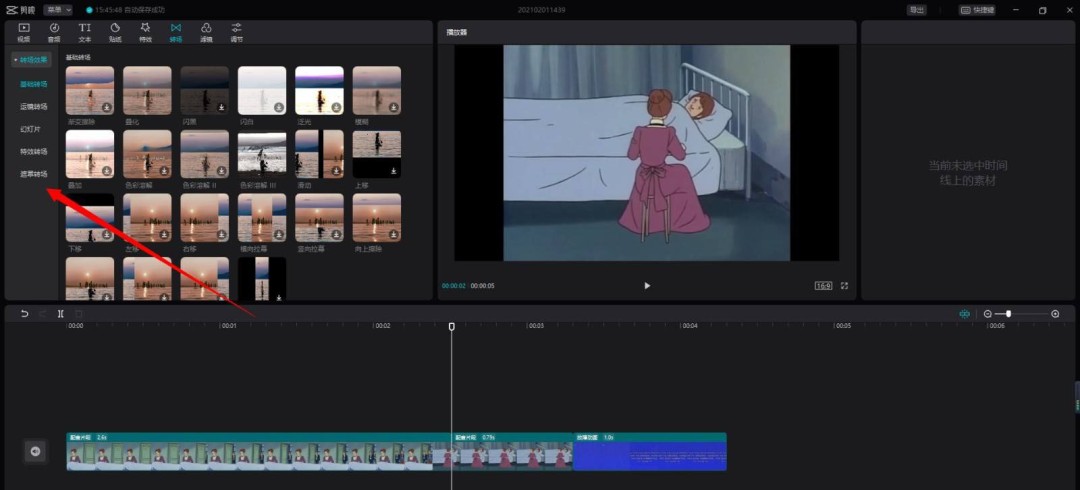This screenshot has width=1080, height=490.
Task: Click the 导出 export button
Action: (x=916, y=10)
